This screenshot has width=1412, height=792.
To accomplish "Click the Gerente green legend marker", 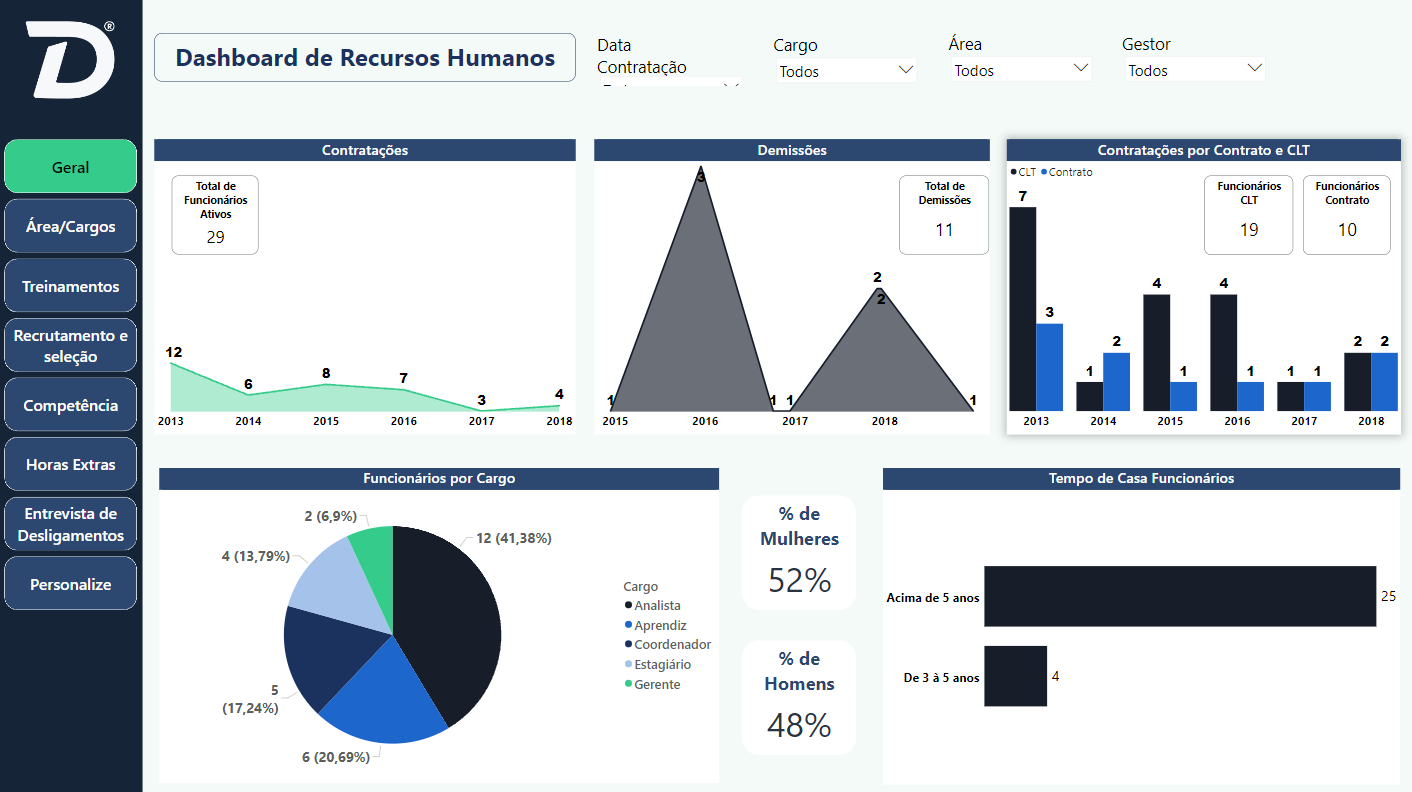I will coord(628,685).
